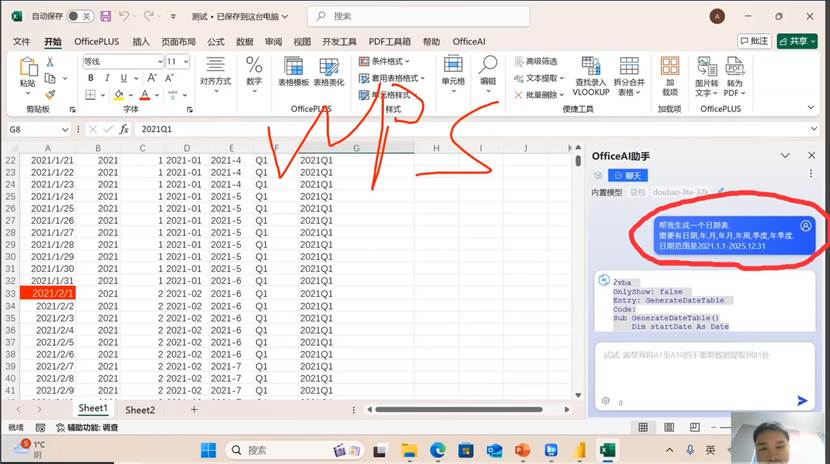Click the horizontal scrollbar thumb
The image size is (830, 464).
(x=458, y=410)
